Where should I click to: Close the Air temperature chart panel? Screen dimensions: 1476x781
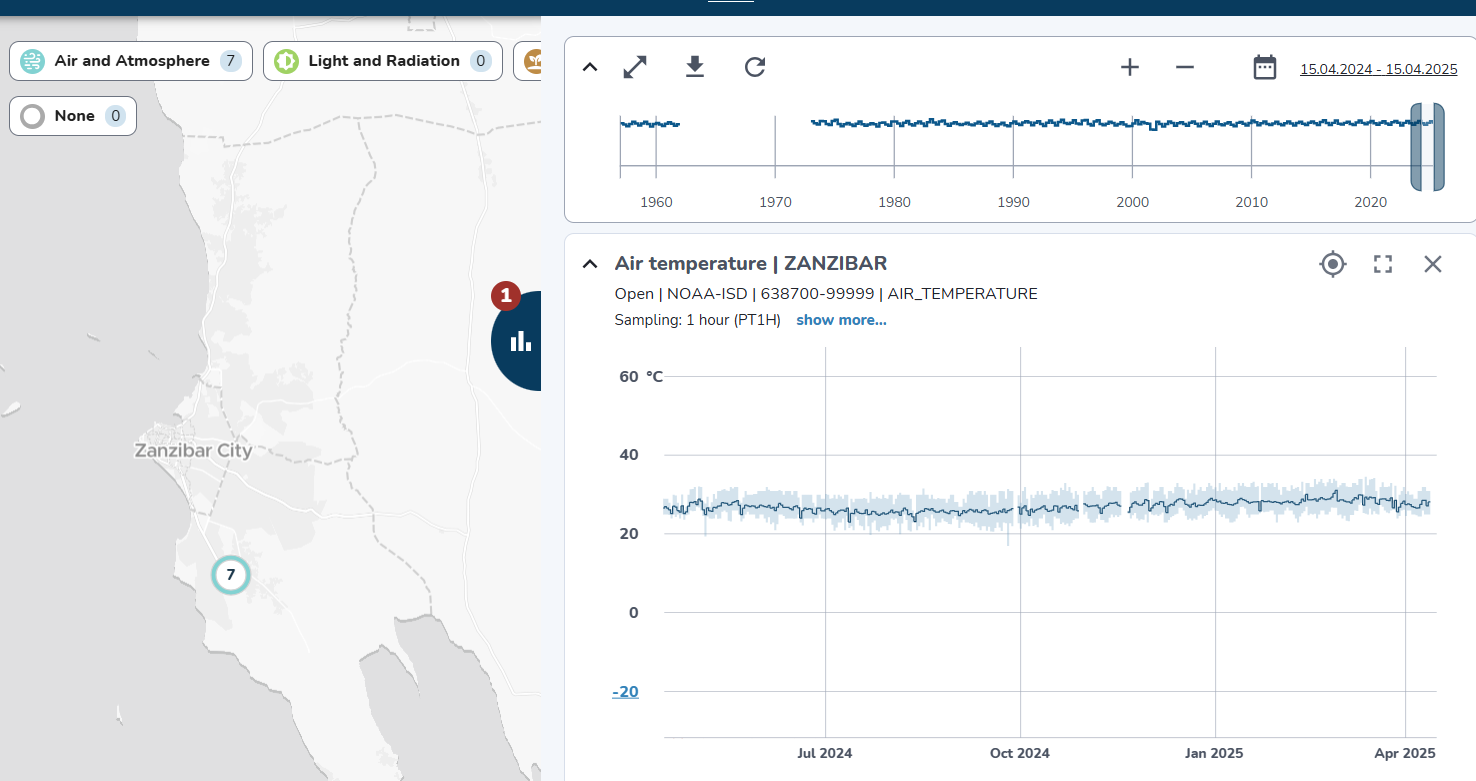tap(1433, 264)
